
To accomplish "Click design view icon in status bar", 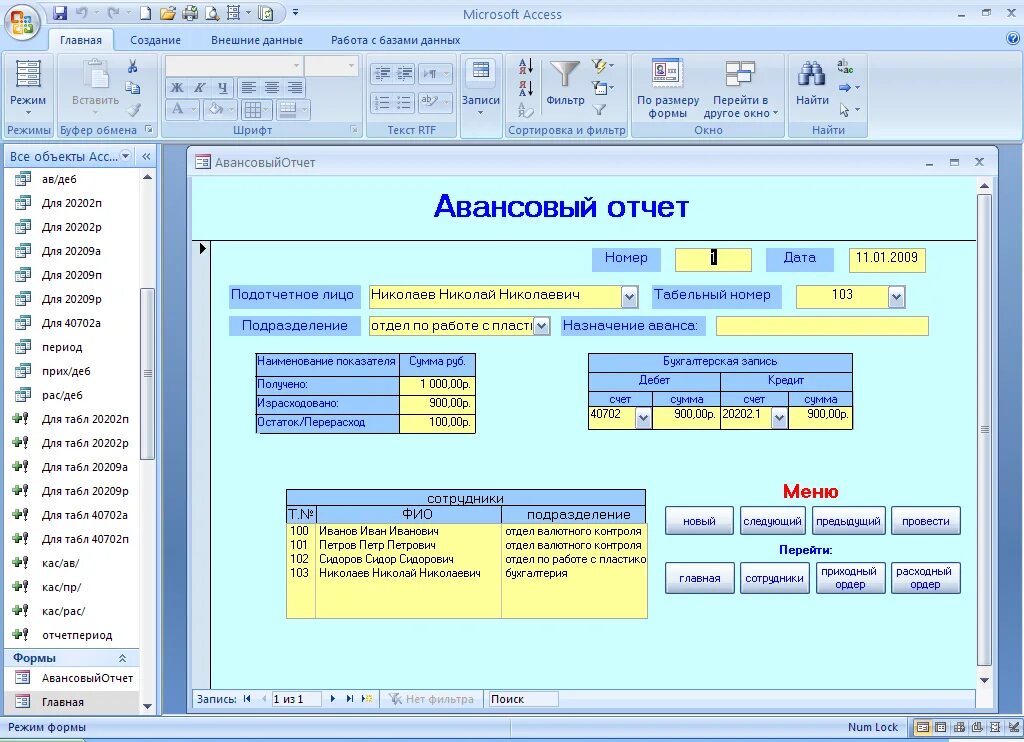I will [1014, 727].
